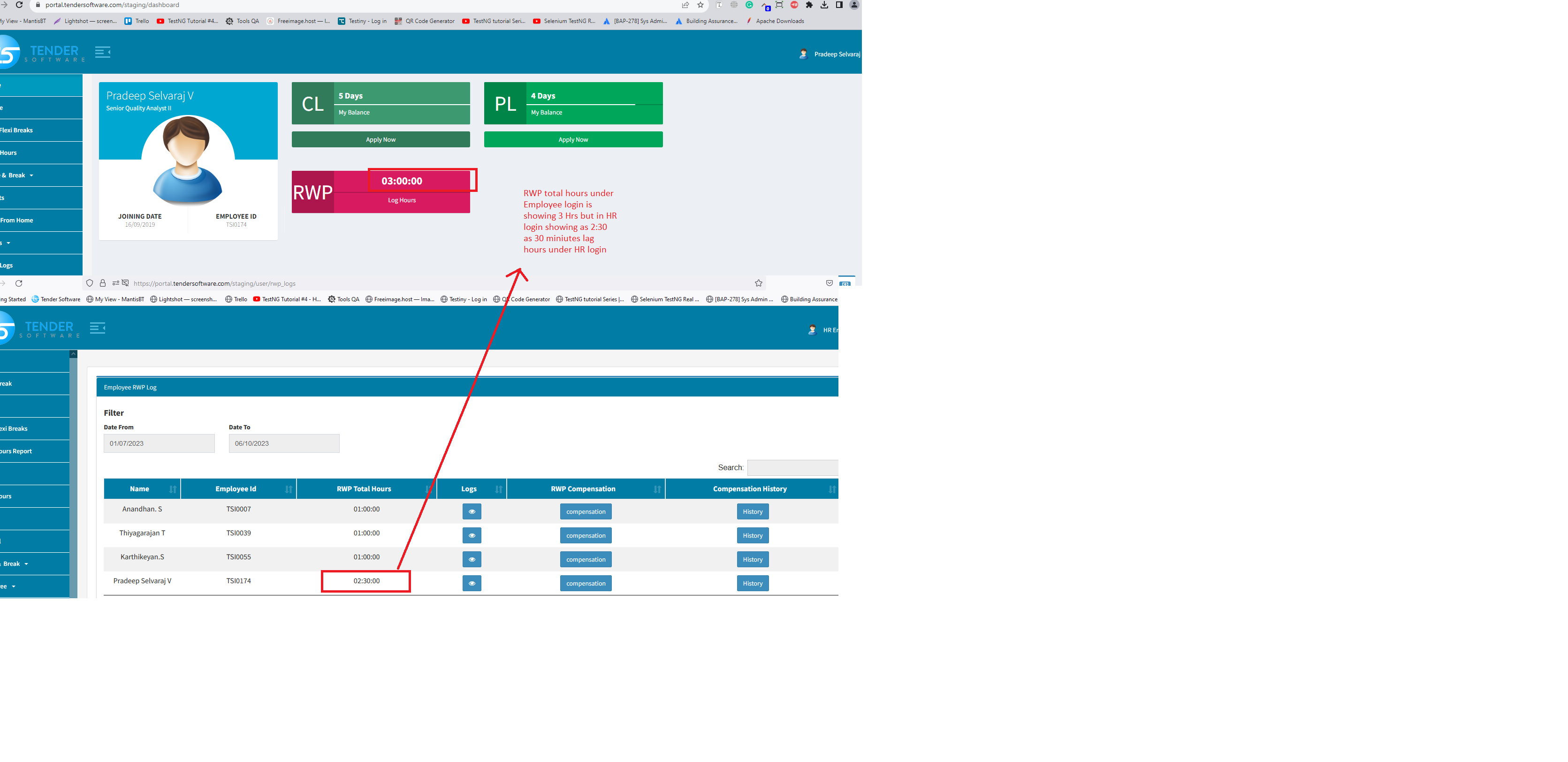
Task: Click the extensions puzzle icon in Chrome
Action: coord(809,5)
